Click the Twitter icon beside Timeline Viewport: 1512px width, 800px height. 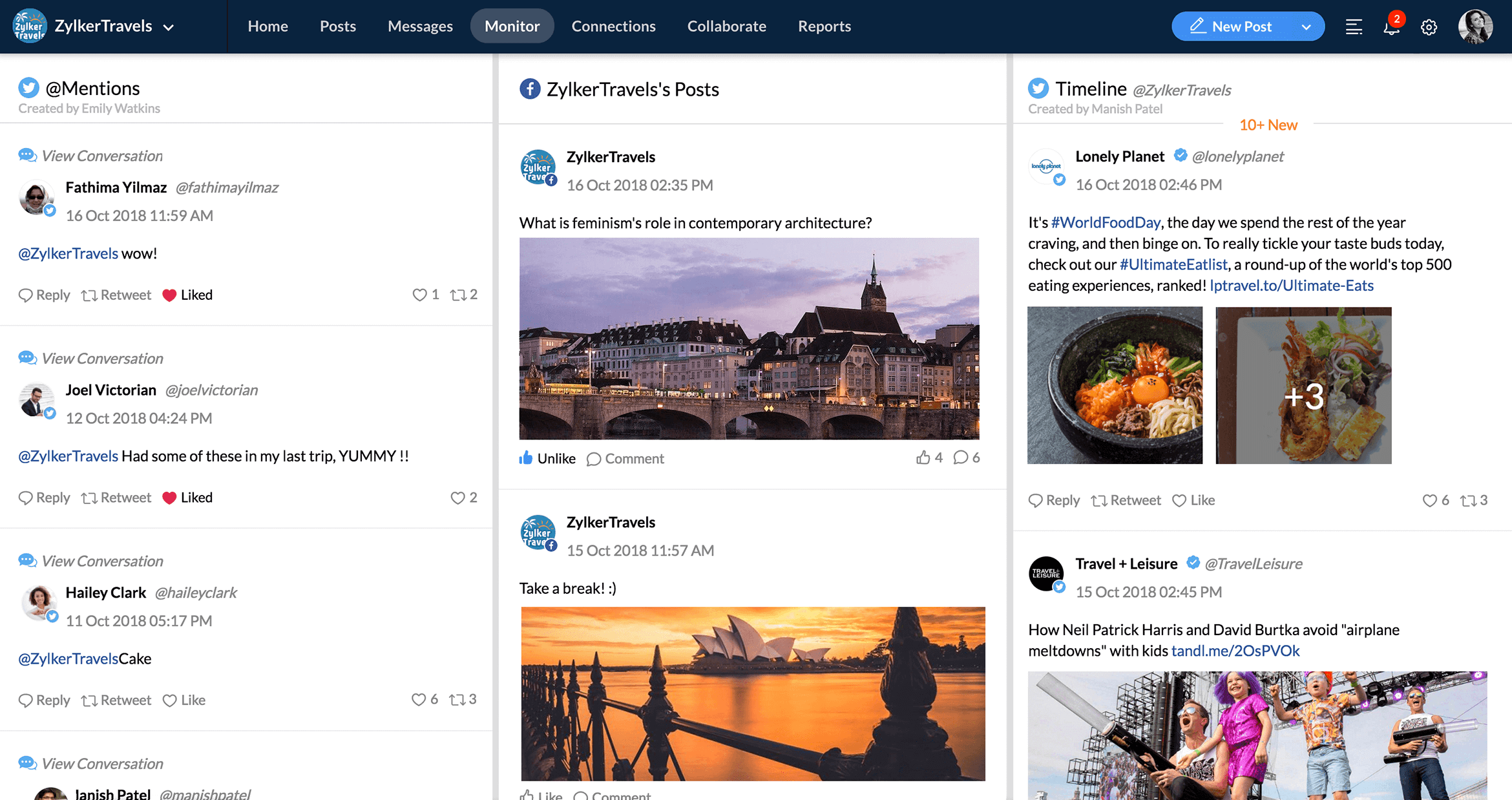tap(1038, 89)
